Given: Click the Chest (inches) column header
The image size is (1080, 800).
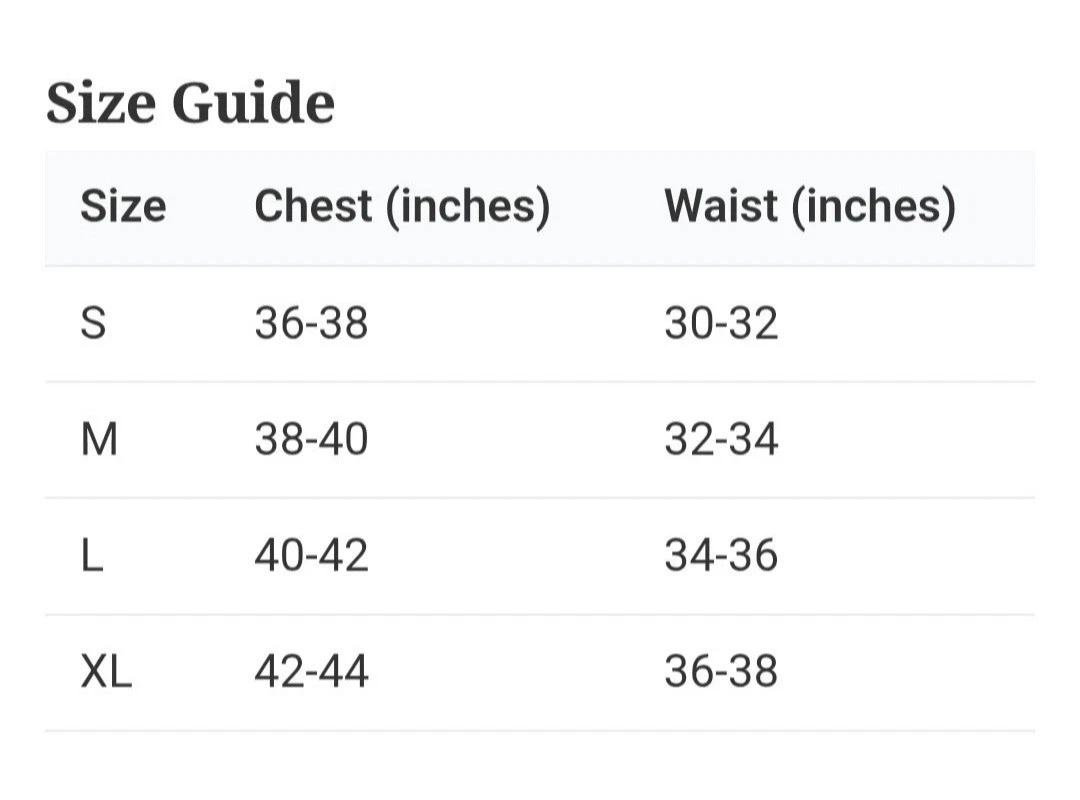Looking at the screenshot, I should (402, 207).
